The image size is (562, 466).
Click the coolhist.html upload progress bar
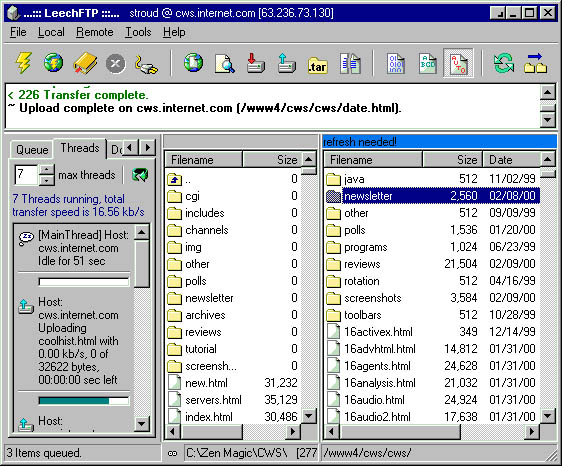click(x=84, y=400)
